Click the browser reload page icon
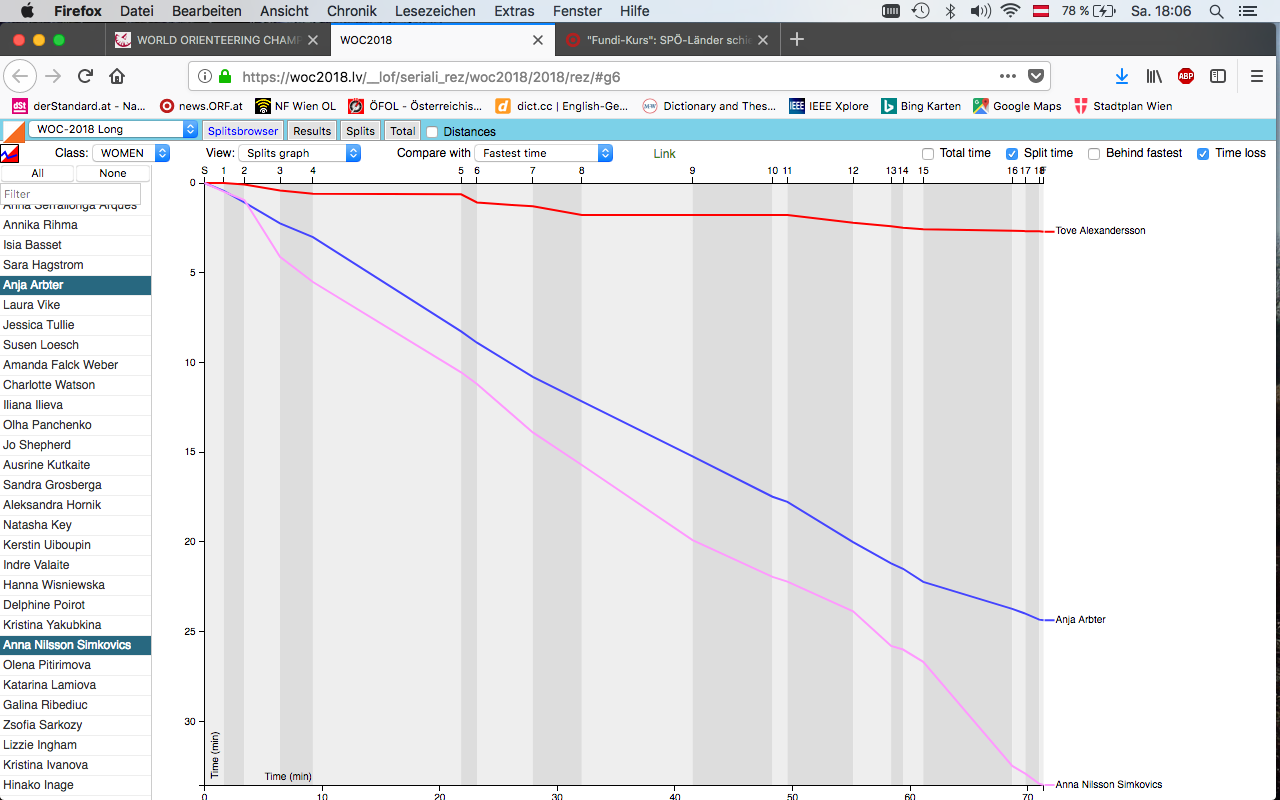 (x=86, y=76)
